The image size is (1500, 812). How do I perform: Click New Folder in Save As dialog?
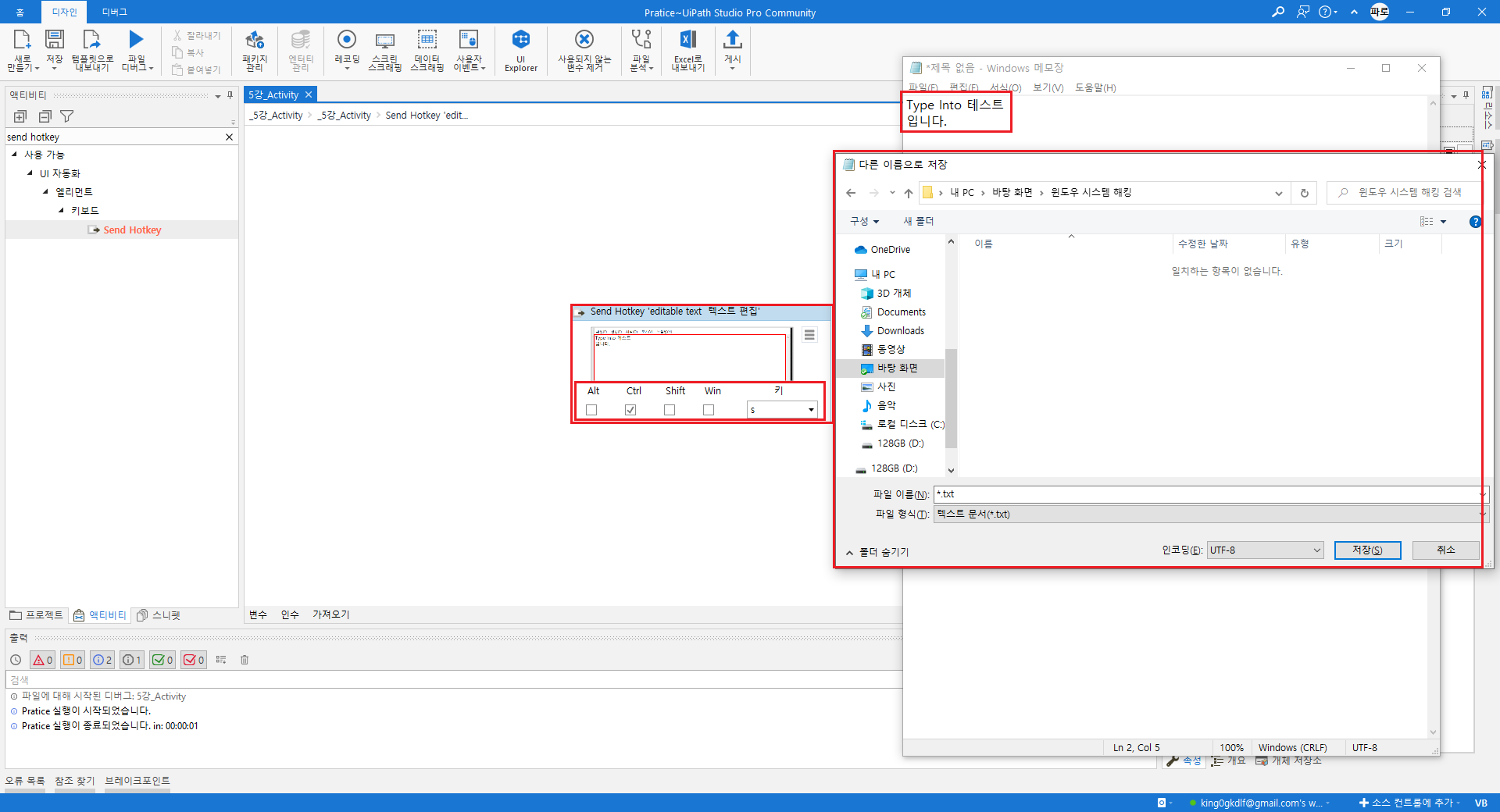[x=918, y=222]
